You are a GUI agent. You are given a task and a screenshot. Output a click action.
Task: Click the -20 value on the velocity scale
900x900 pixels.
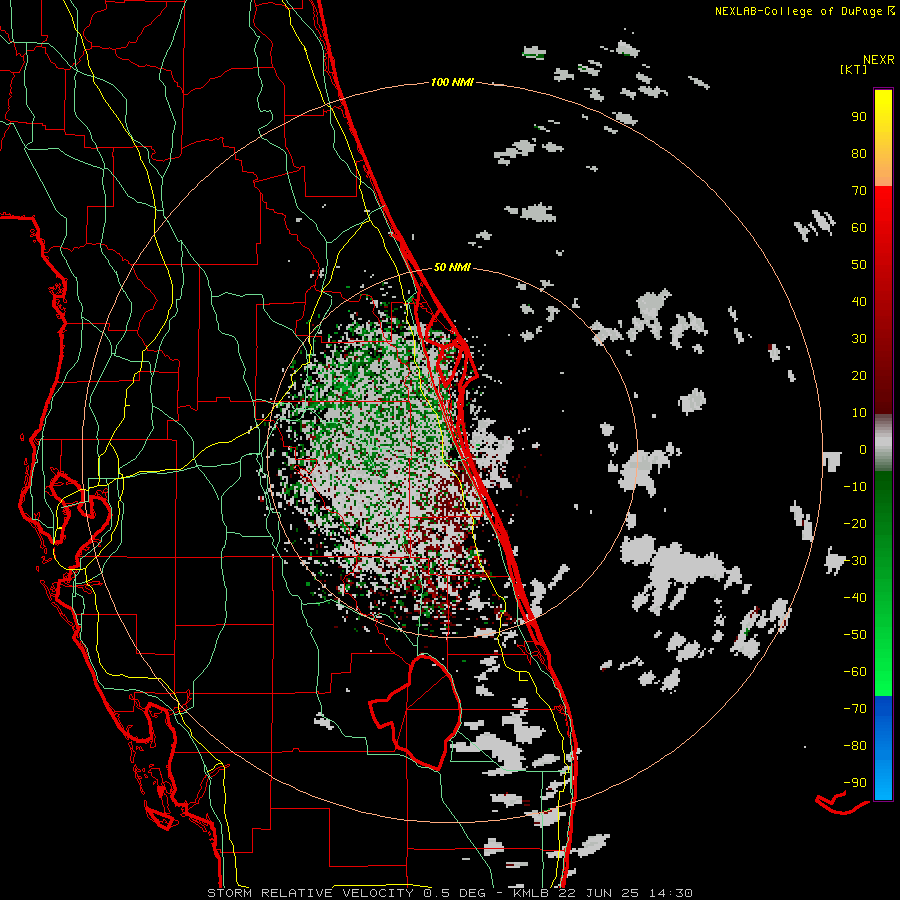tap(855, 524)
